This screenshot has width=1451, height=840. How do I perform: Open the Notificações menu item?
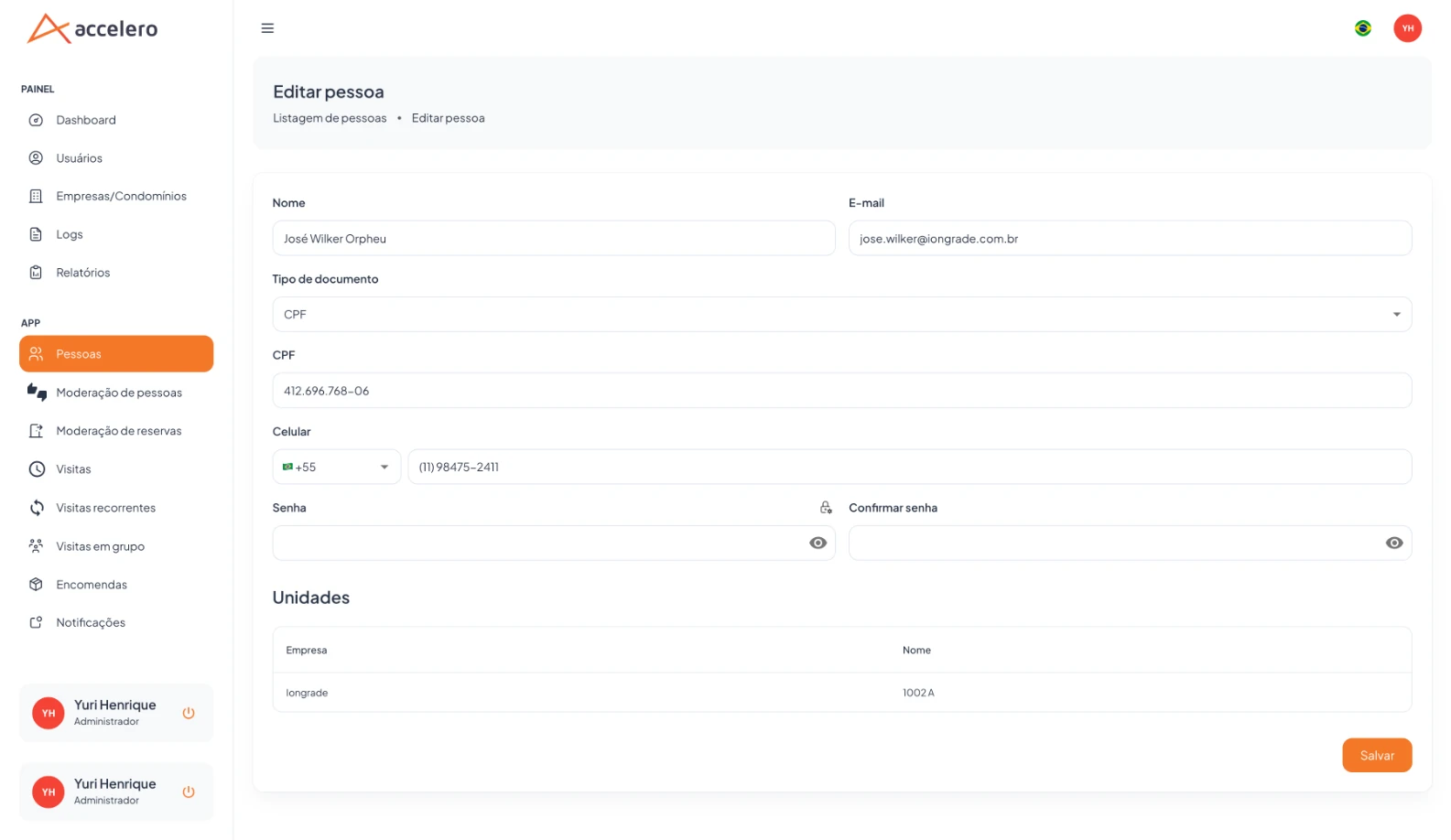click(x=116, y=622)
